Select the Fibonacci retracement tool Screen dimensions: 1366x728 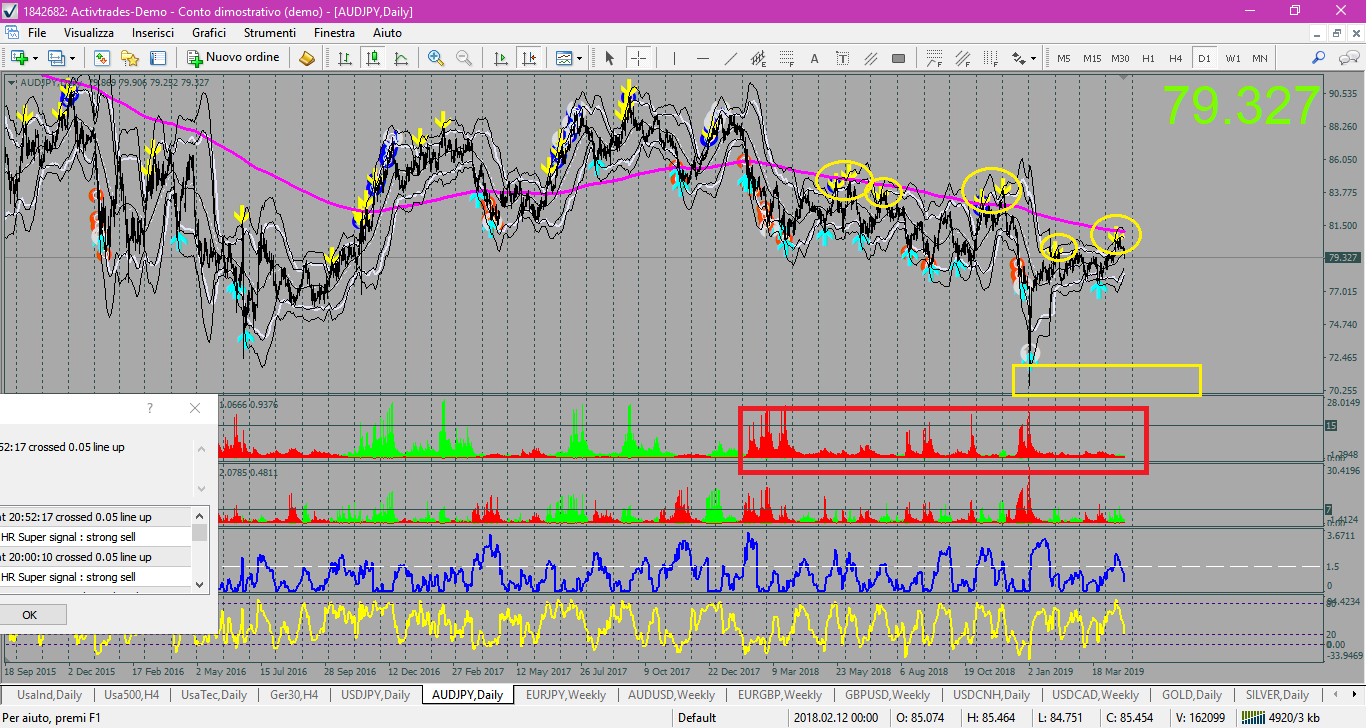[787, 58]
